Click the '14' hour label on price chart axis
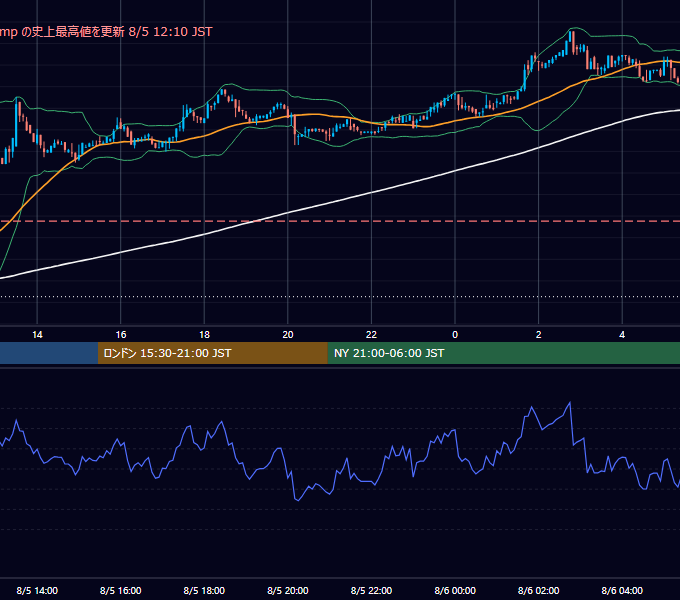The image size is (680, 600). pos(37,335)
